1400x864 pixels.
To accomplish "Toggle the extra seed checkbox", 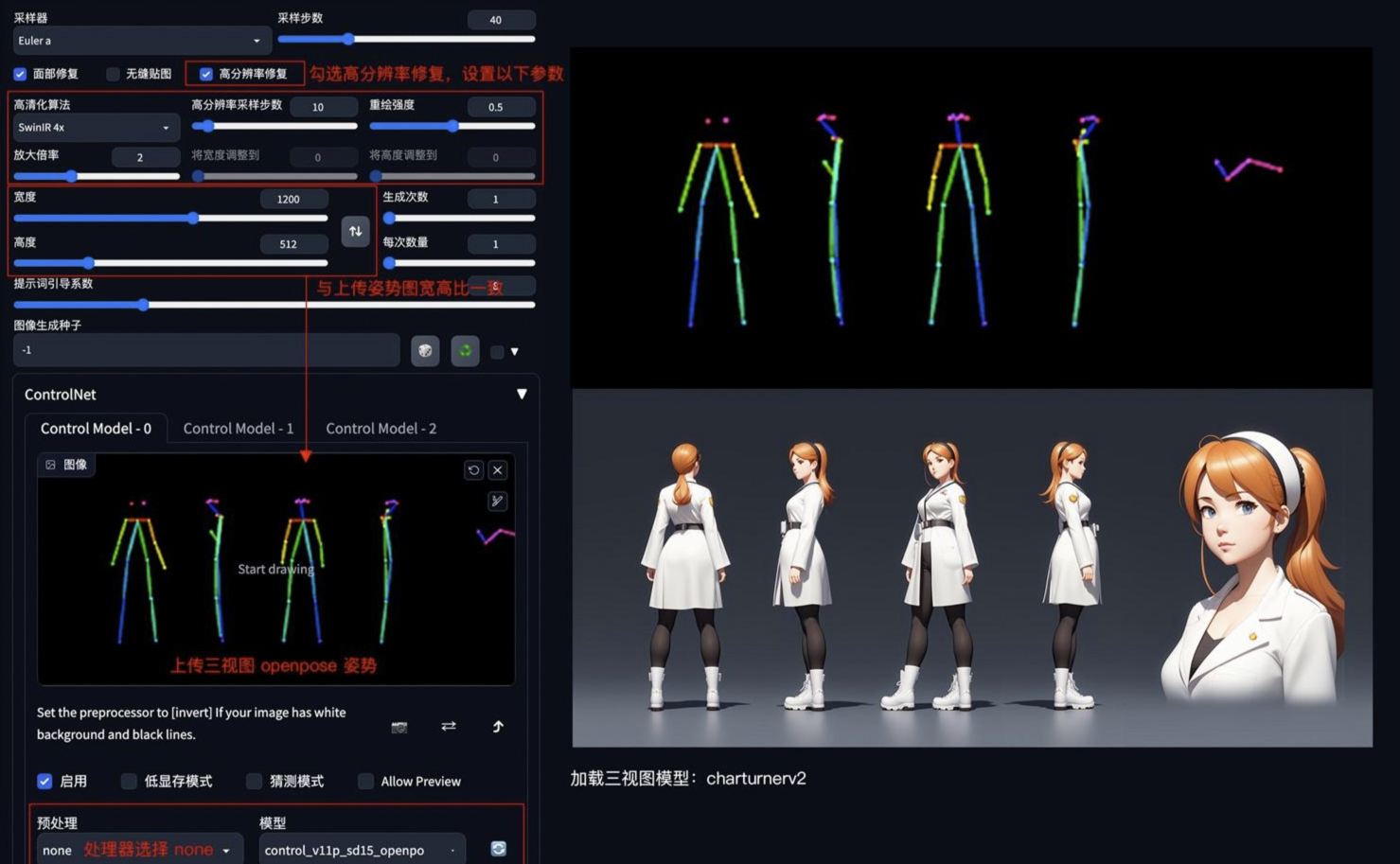I will [497, 352].
